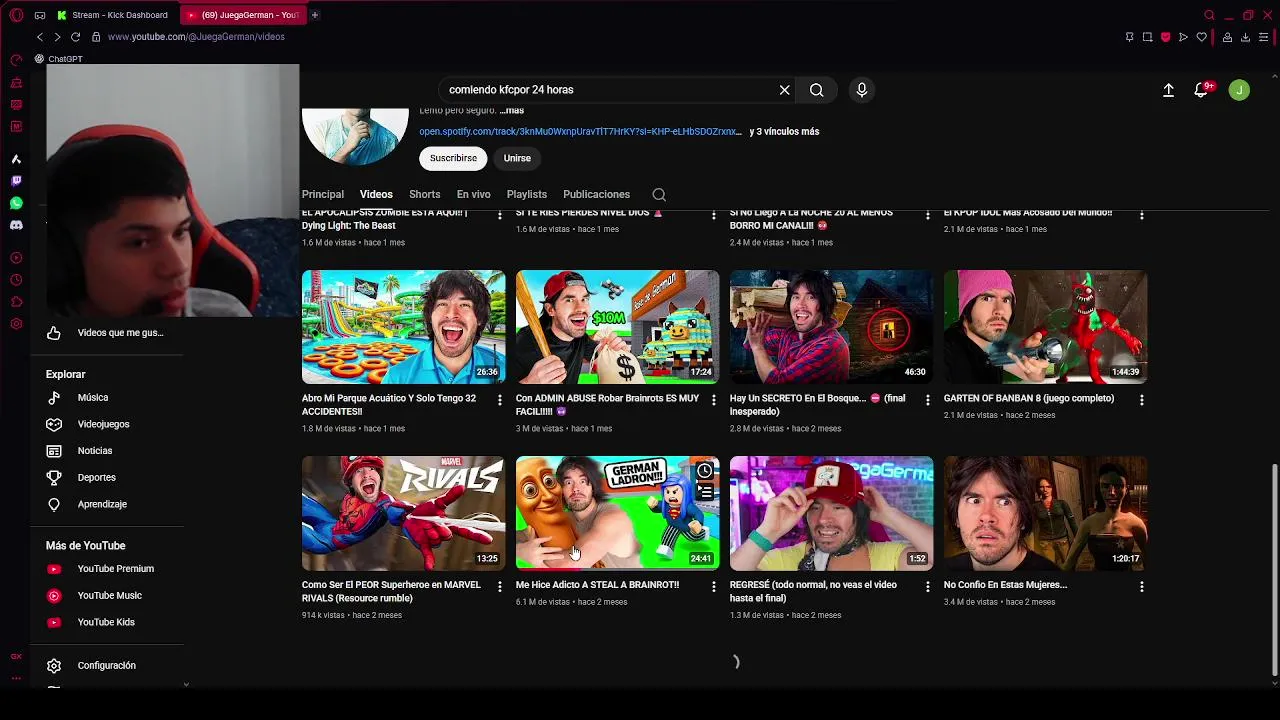Open the sidebar player icon
The image size is (1280, 720).
coord(16,258)
